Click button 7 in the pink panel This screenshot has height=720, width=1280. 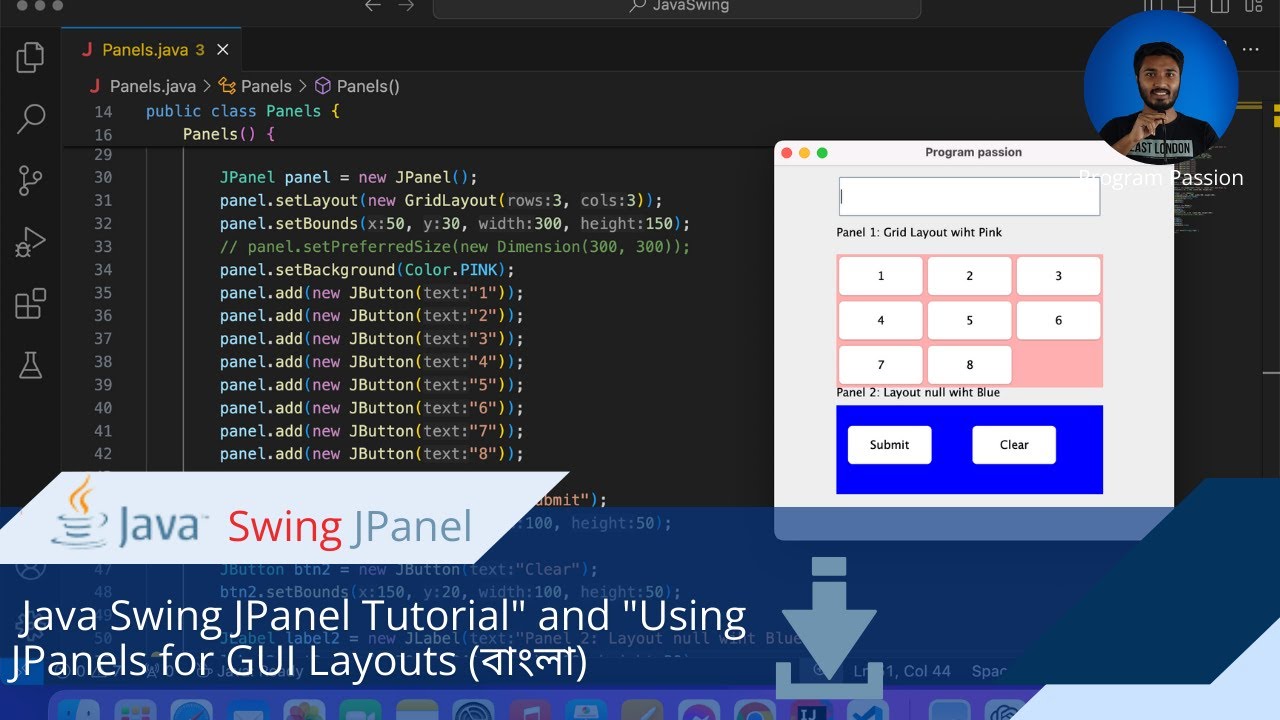[880, 365]
